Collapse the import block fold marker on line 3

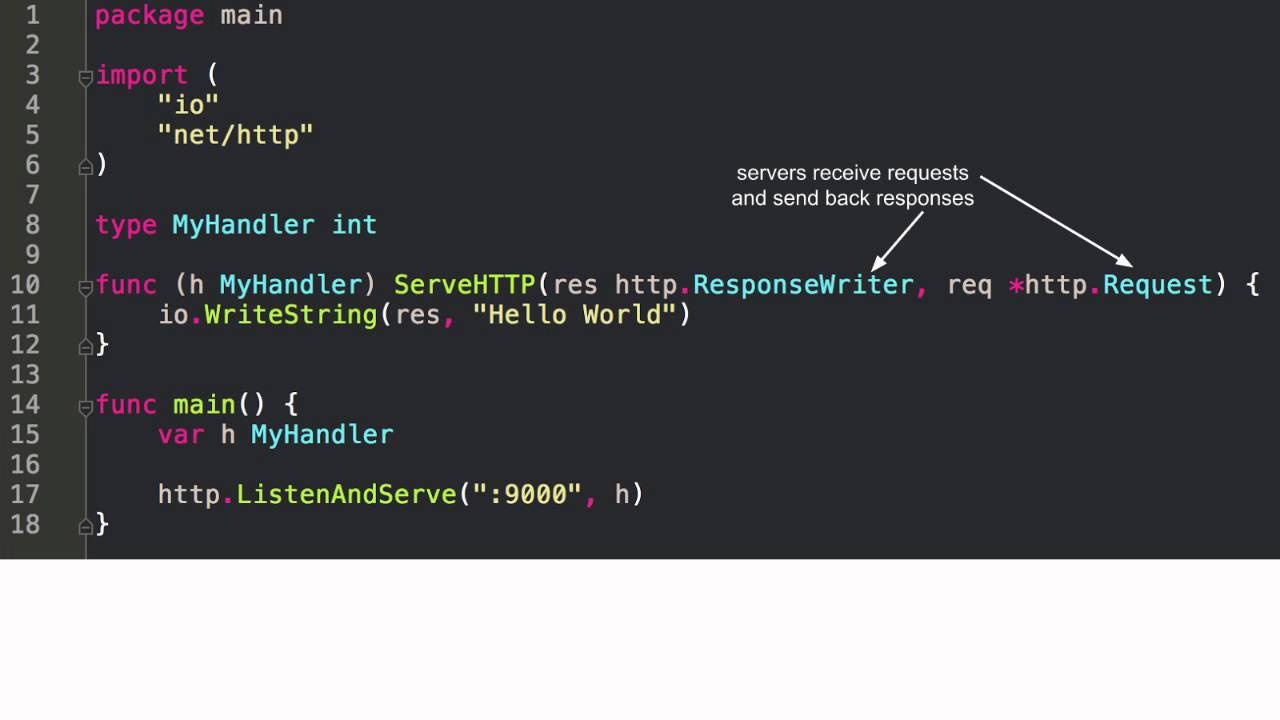click(x=86, y=78)
